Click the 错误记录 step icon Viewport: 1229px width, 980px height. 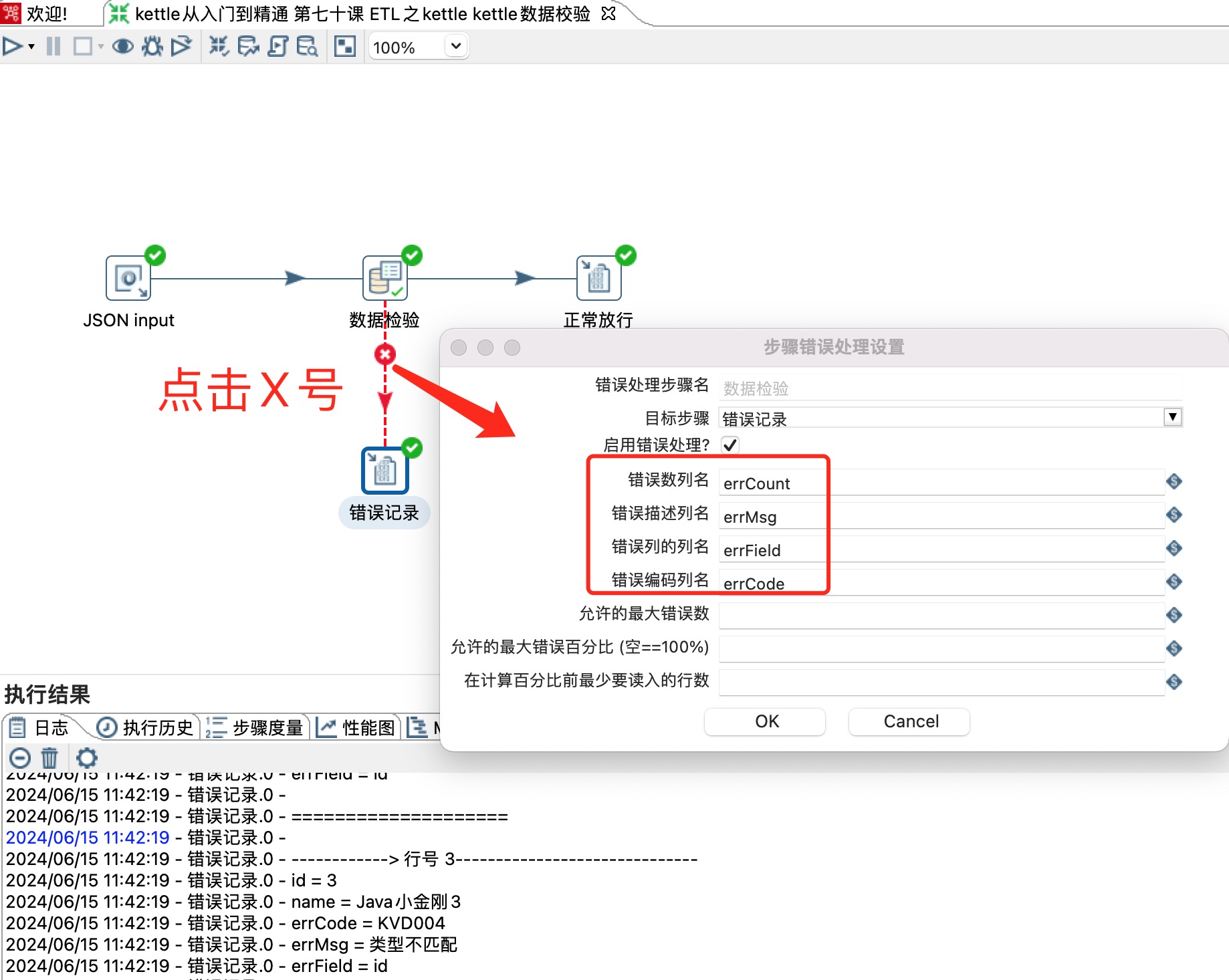(x=384, y=471)
